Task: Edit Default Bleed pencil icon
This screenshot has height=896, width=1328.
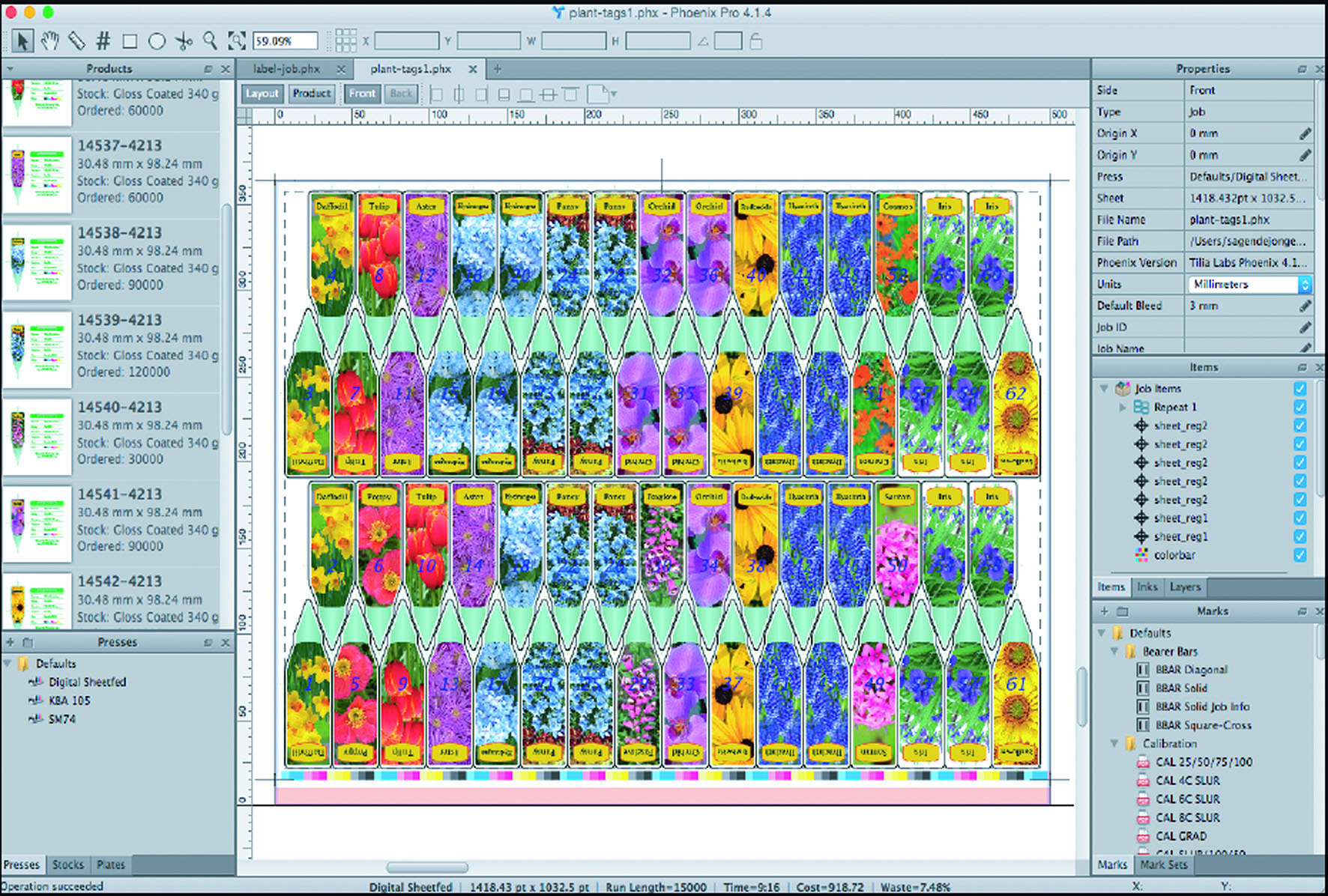Action: pyautogui.click(x=1305, y=306)
